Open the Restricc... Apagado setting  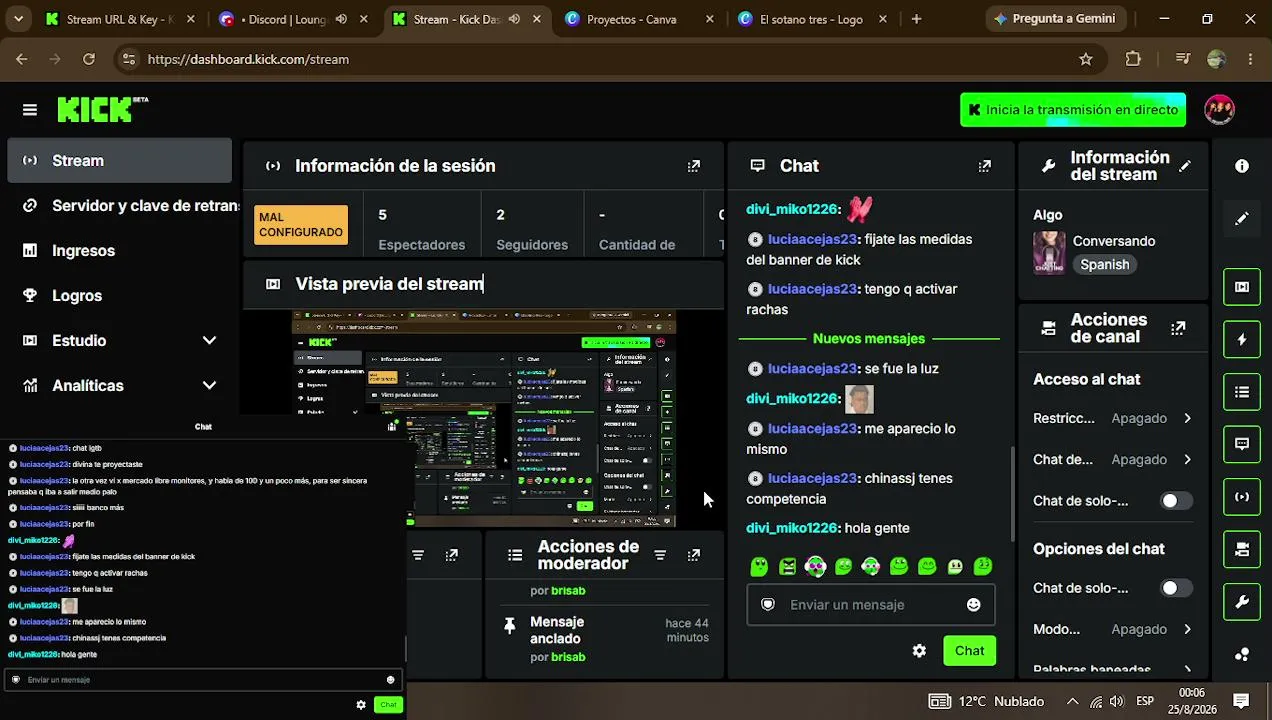click(x=1113, y=419)
